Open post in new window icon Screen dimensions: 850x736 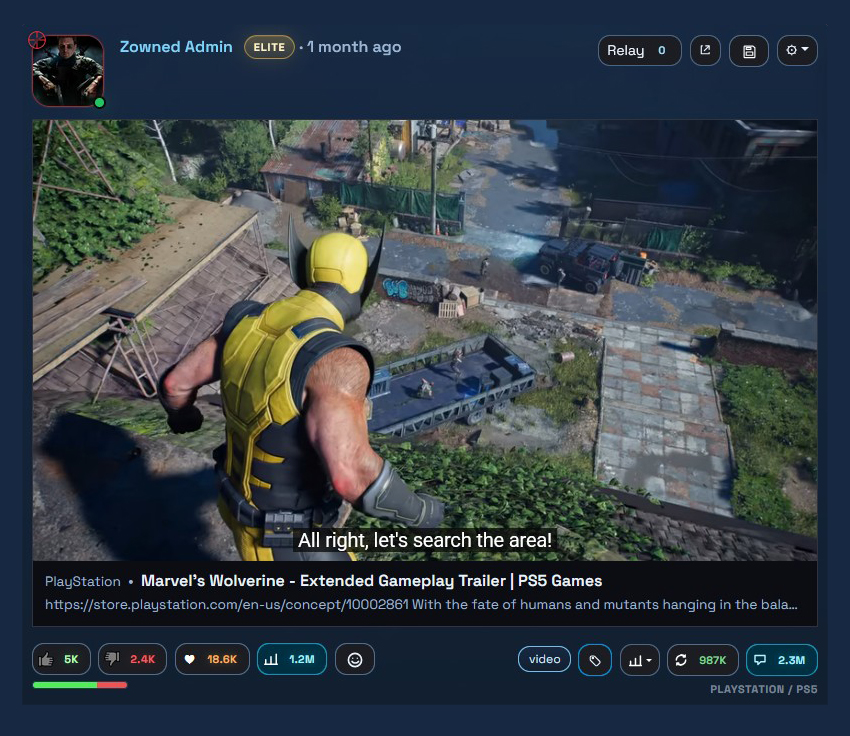coord(705,50)
